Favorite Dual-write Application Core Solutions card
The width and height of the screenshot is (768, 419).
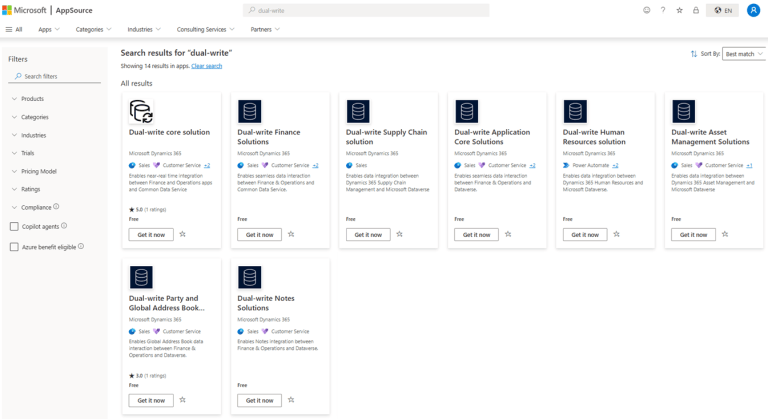(x=508, y=234)
